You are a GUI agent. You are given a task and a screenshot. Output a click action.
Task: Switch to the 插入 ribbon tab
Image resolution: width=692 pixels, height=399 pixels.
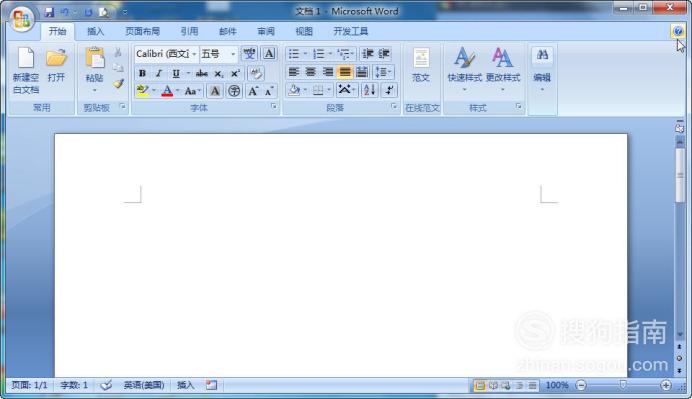(95, 31)
